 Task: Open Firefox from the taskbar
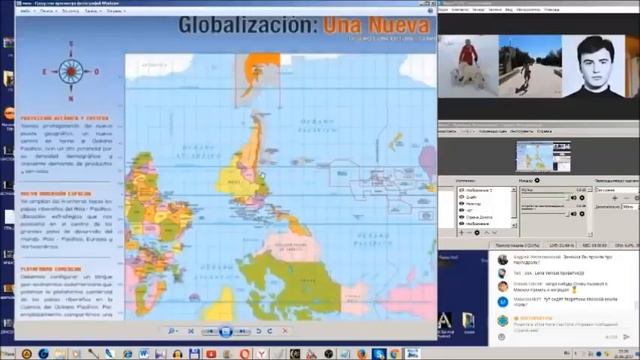coord(362,354)
